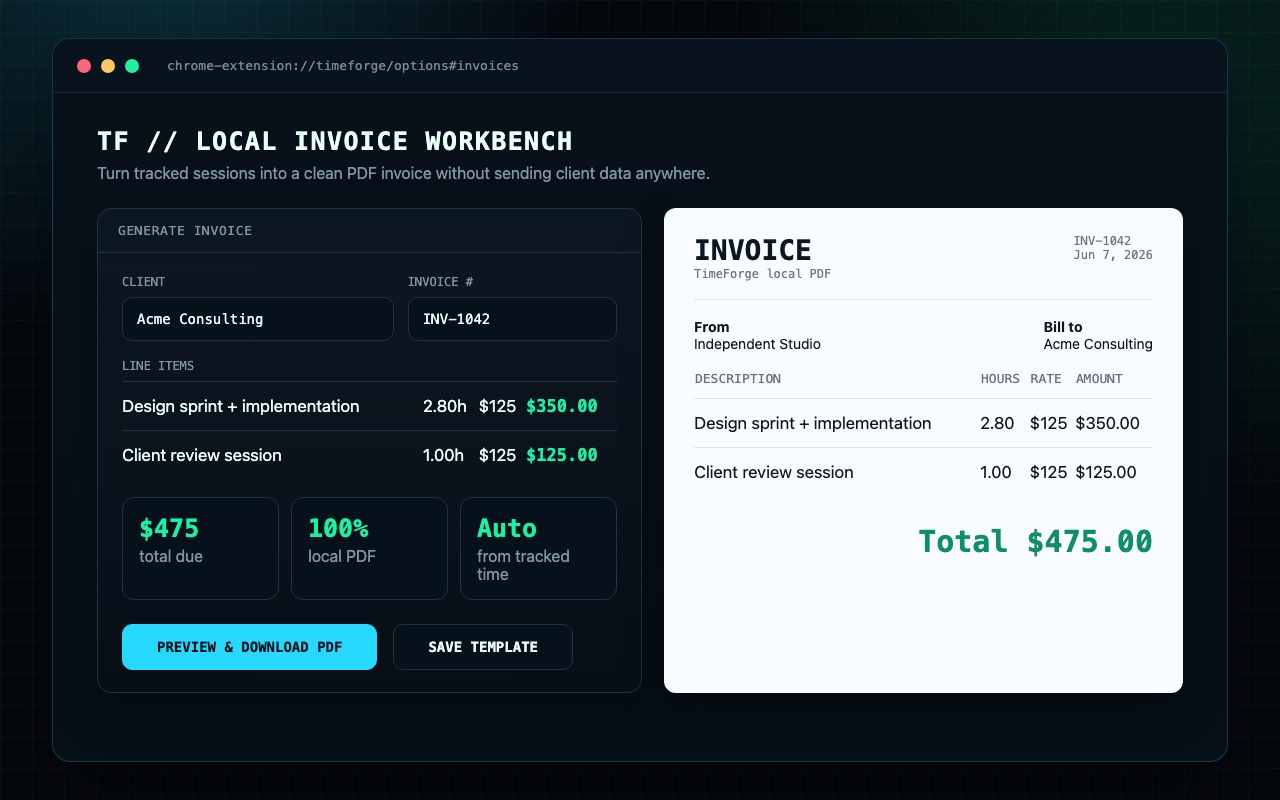1280x800 pixels.
Task: Click the Preview & Download PDF button
Action: [249, 647]
